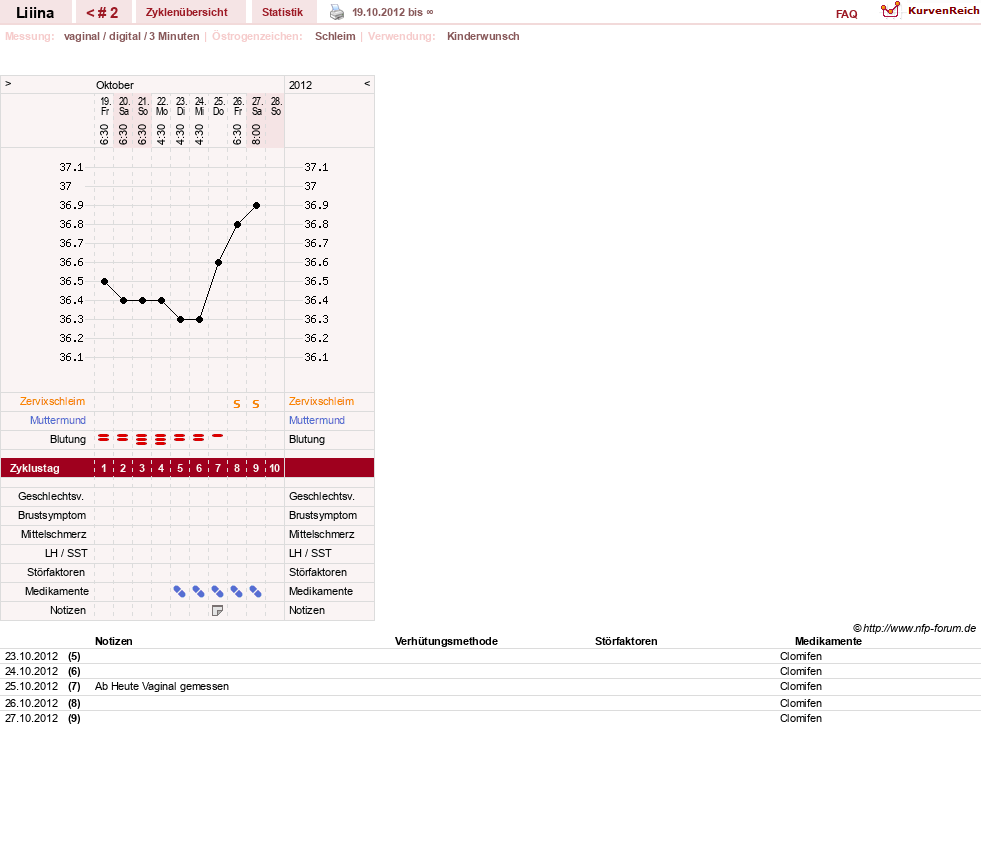This screenshot has width=981, height=860.
Task: Click the medication pill on cycle day 7
Action: pyautogui.click(x=218, y=591)
